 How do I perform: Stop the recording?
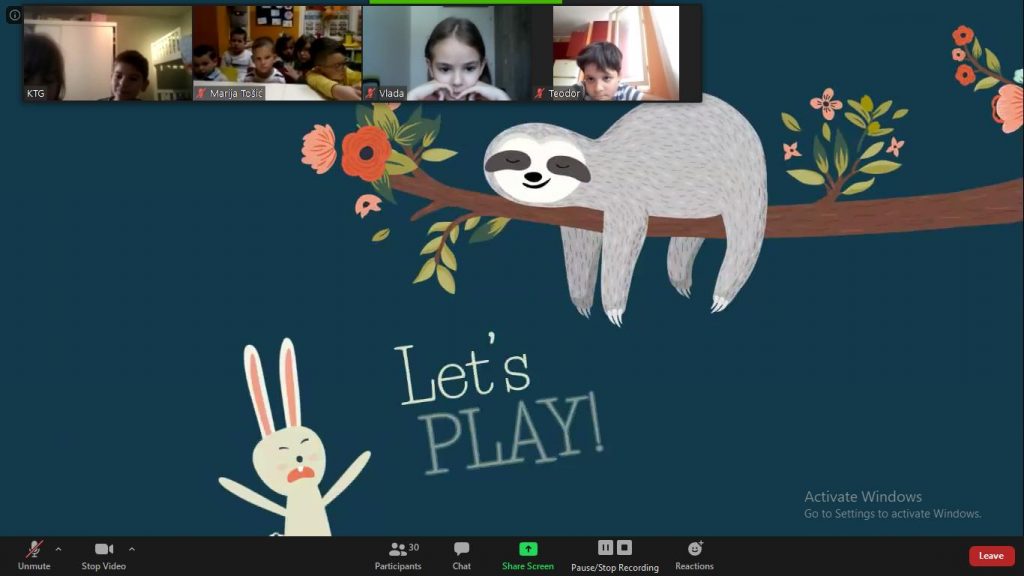tap(624, 547)
